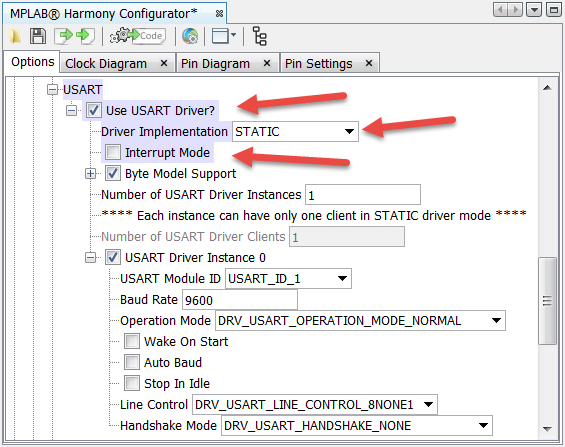Screen dimensions: 565x447
Task: Select the Driver Implementation label
Action: [164, 131]
